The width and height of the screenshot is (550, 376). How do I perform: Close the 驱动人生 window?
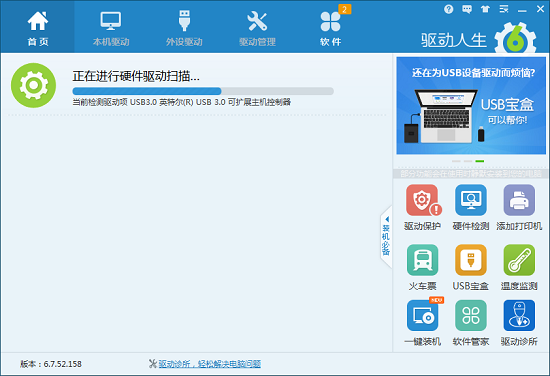541,9
